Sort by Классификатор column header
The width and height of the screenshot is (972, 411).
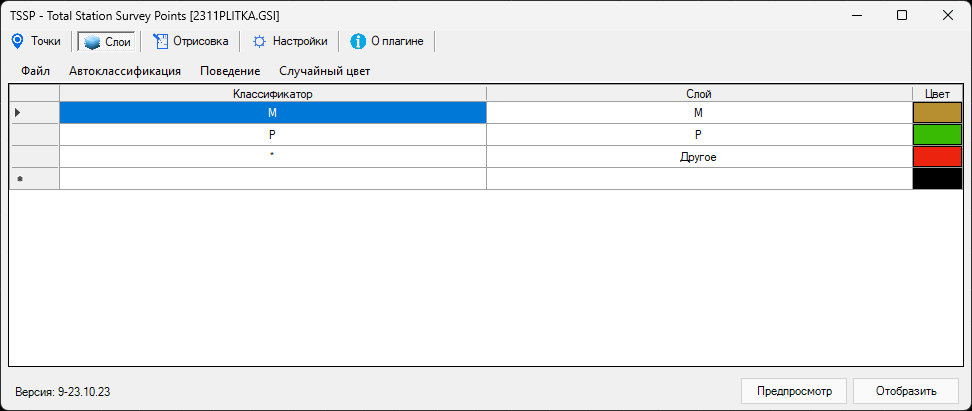point(273,93)
